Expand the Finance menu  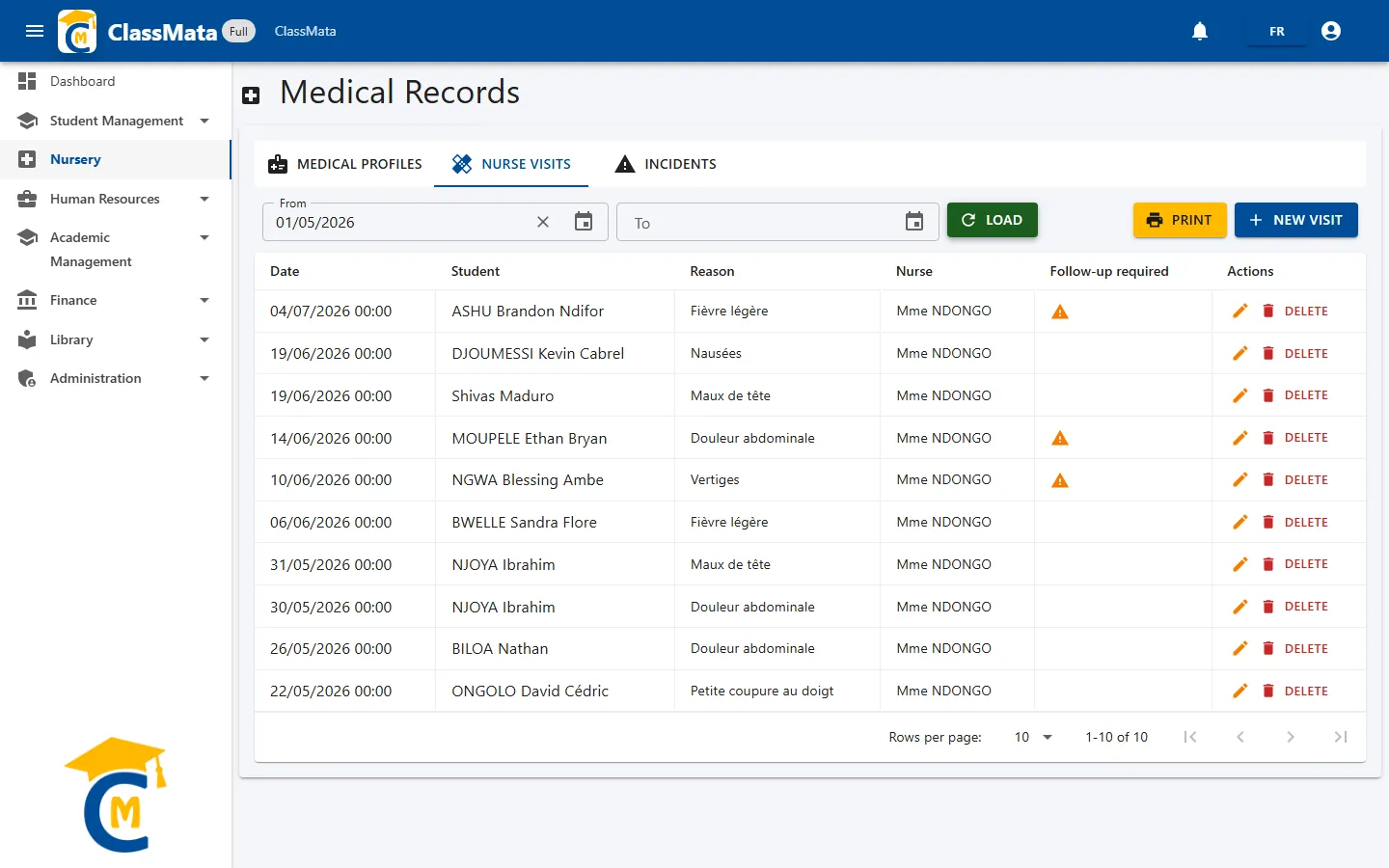pos(116,300)
